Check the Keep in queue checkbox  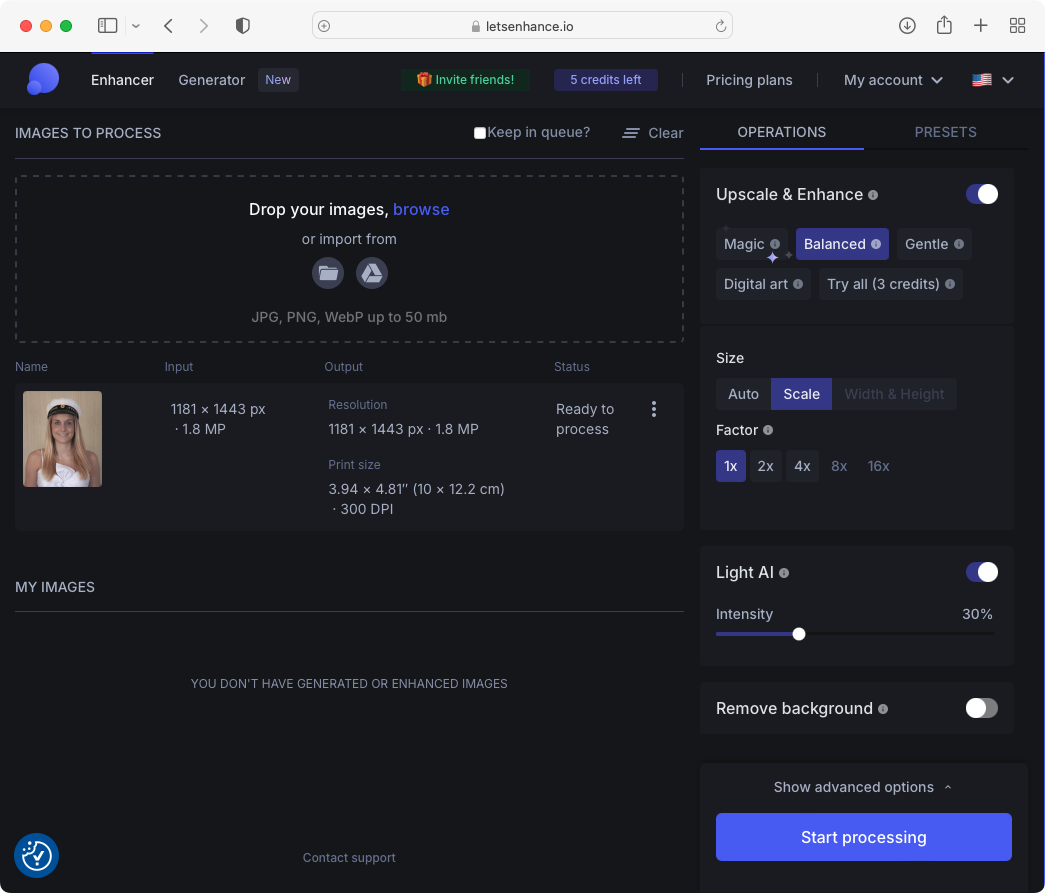[x=480, y=133]
